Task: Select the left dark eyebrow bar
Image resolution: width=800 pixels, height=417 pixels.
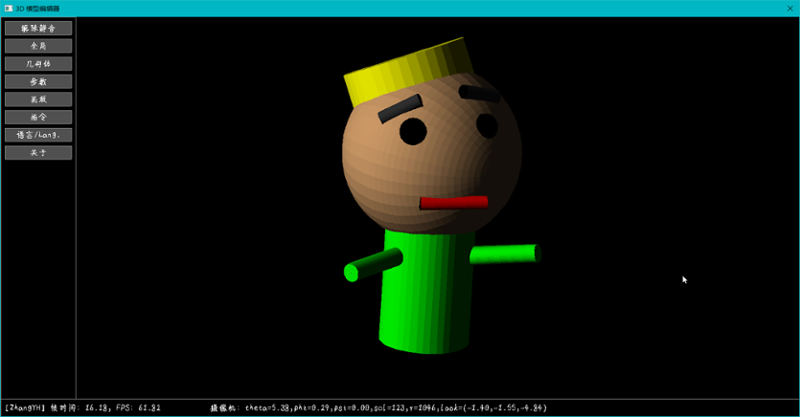Action: coord(401,109)
